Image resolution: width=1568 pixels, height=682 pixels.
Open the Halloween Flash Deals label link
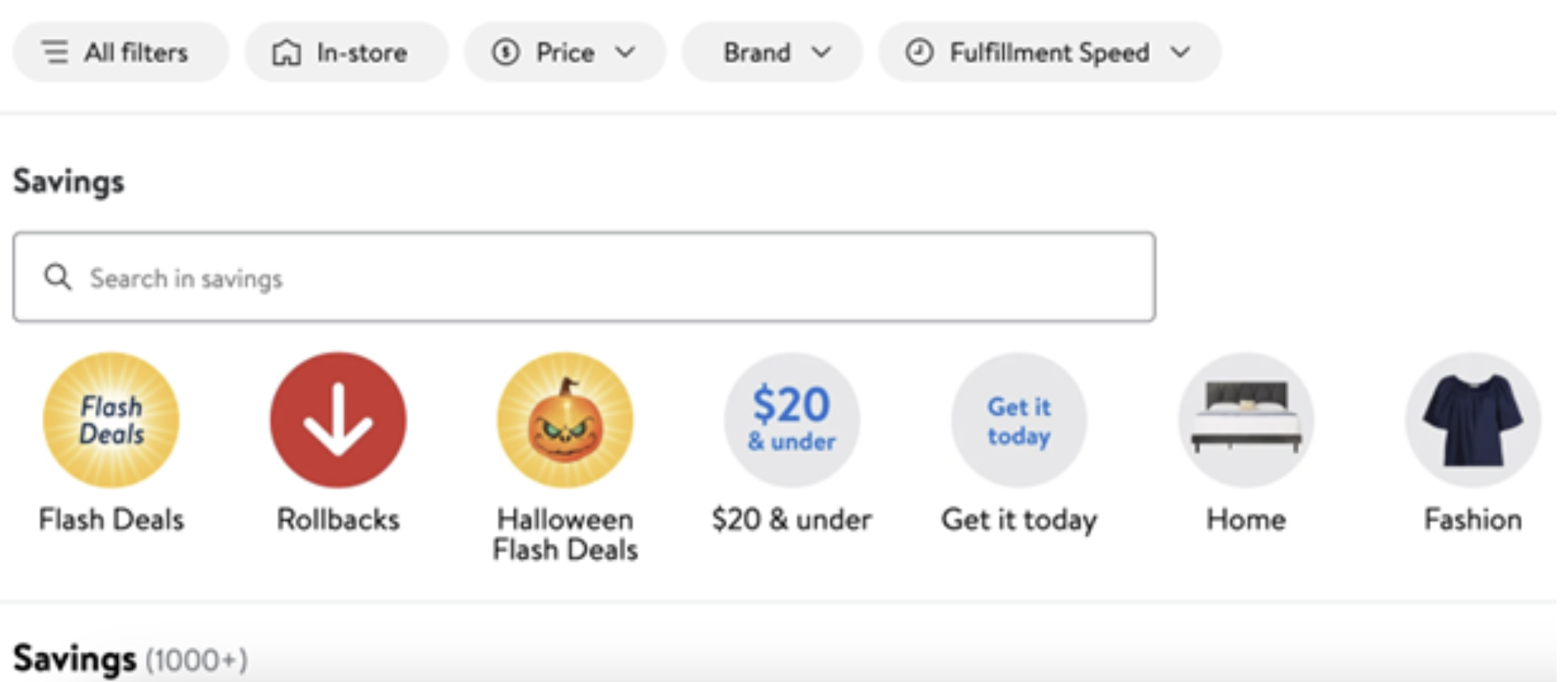tap(565, 535)
